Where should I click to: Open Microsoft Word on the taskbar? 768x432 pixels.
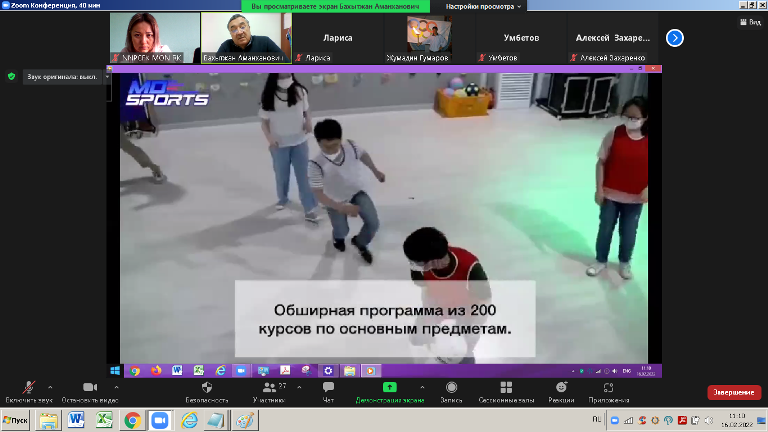coord(76,420)
